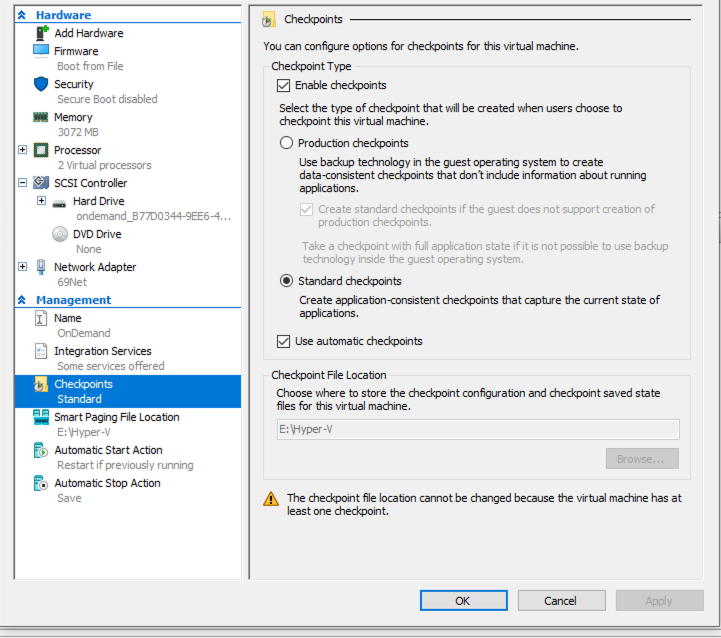Screen dimensions: 721x638
Task: Disable Use automatic checkpoints checkbox
Action: 285,341
